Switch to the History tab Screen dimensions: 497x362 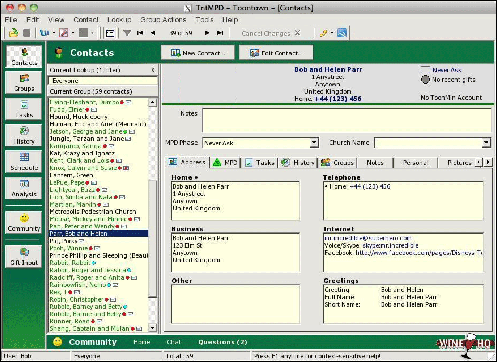click(298, 162)
